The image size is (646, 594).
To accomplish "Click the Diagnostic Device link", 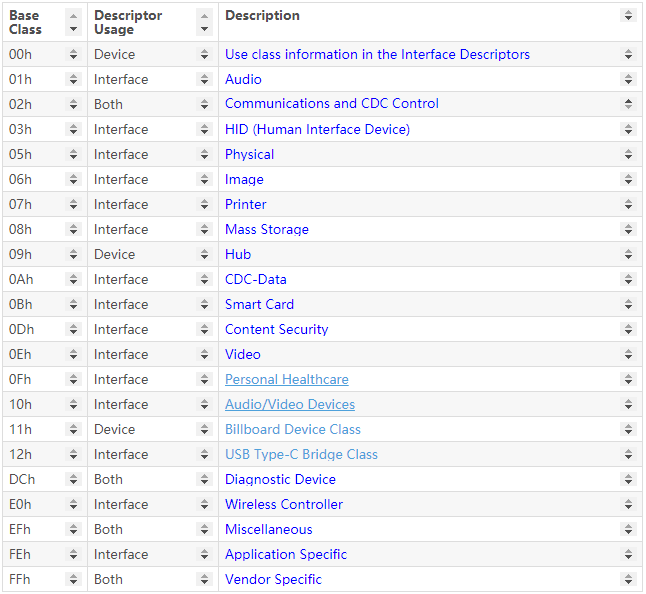I will [x=280, y=479].
